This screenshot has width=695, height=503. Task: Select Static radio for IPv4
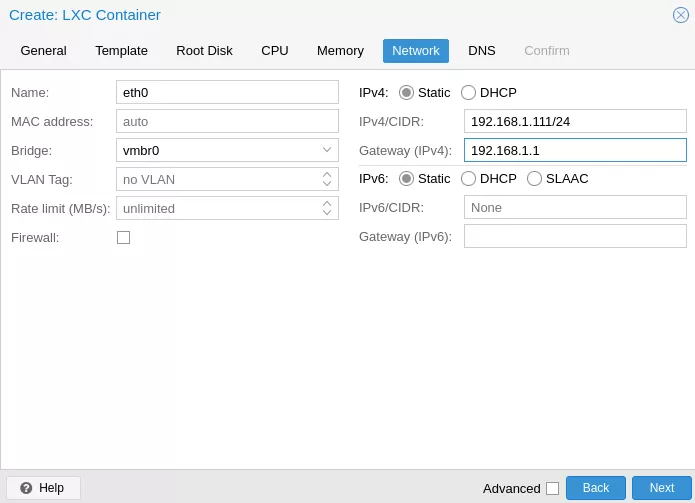406,93
